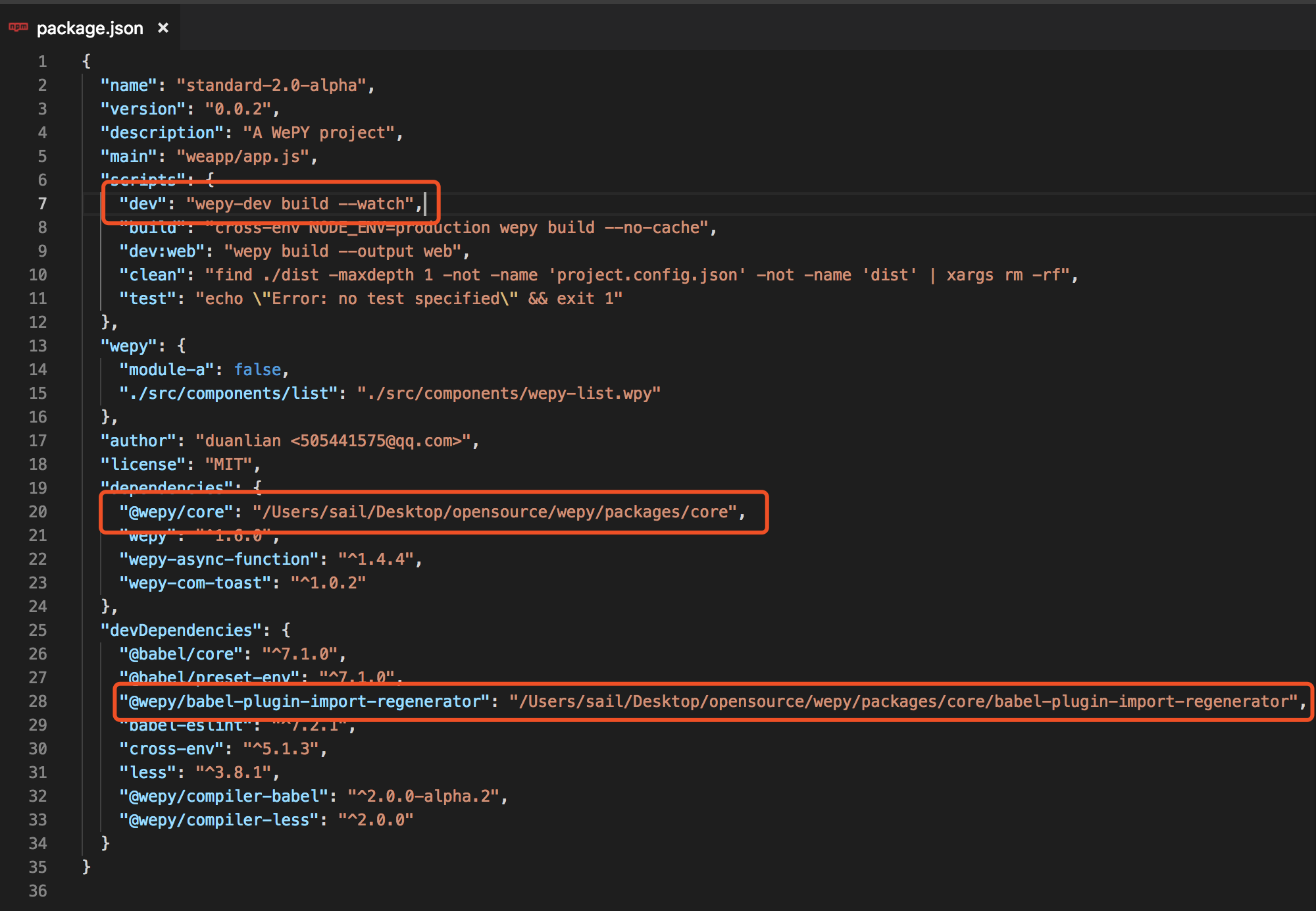Click the closing brace on line 35
This screenshot has width=1316, height=911.
(x=86, y=867)
